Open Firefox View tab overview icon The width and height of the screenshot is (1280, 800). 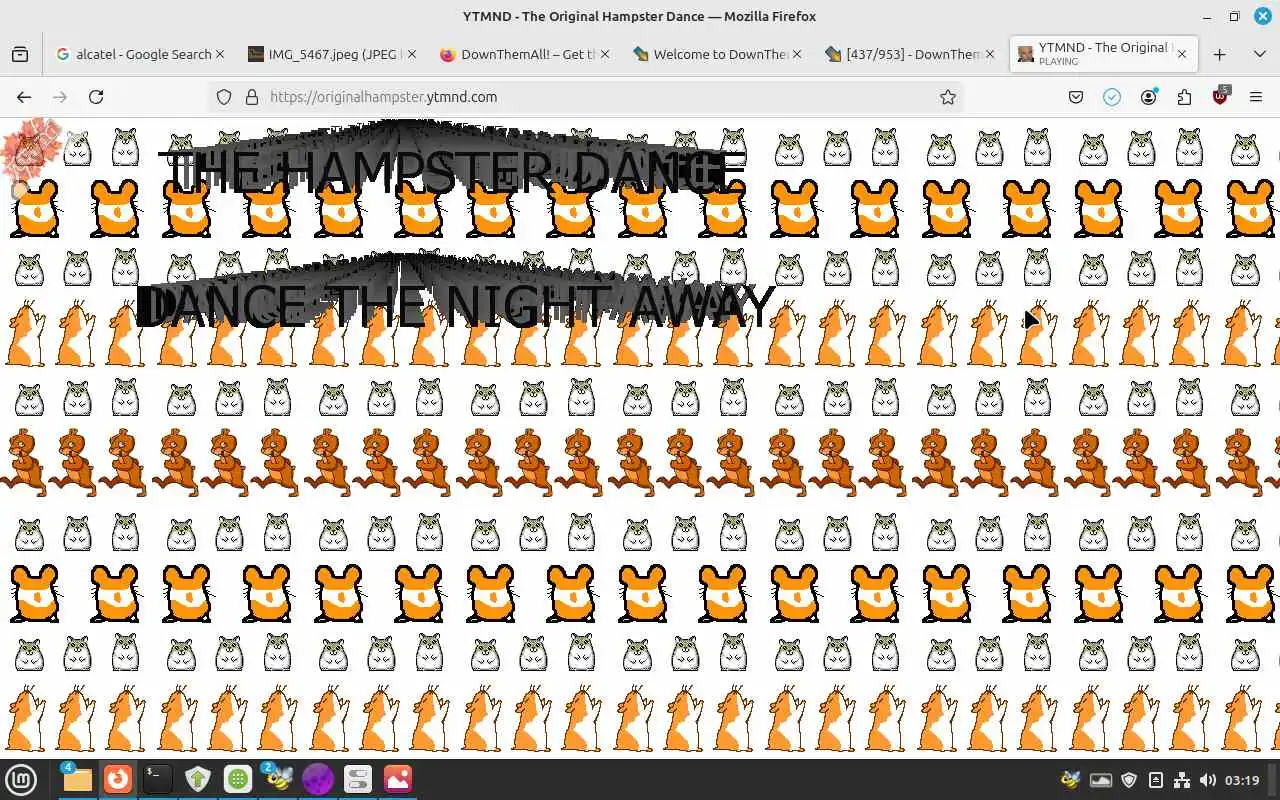pyautogui.click(x=20, y=54)
